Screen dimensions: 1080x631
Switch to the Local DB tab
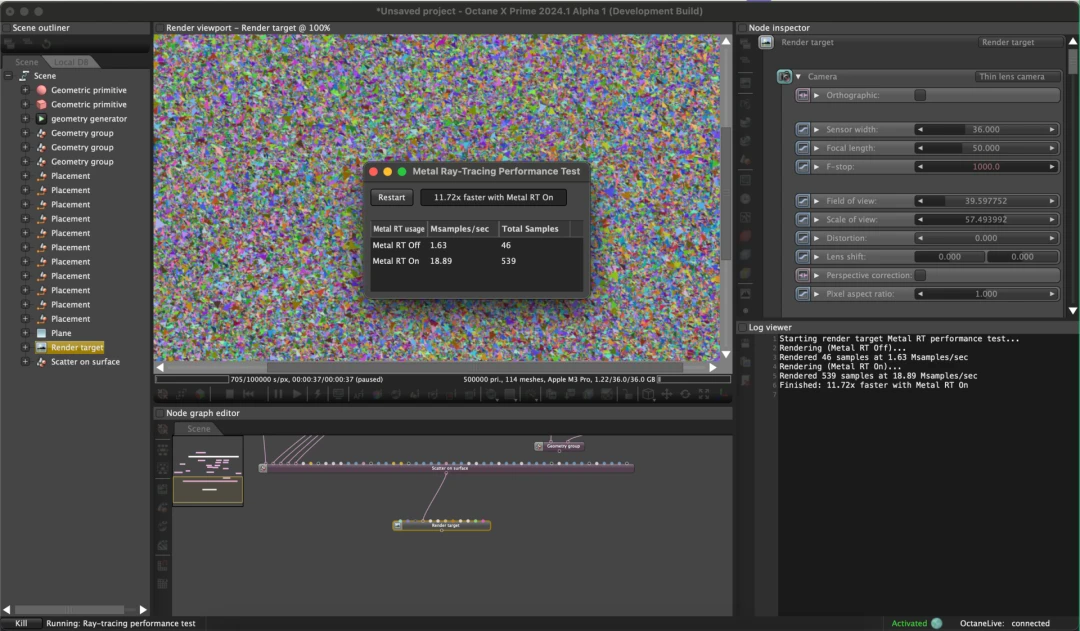71,62
